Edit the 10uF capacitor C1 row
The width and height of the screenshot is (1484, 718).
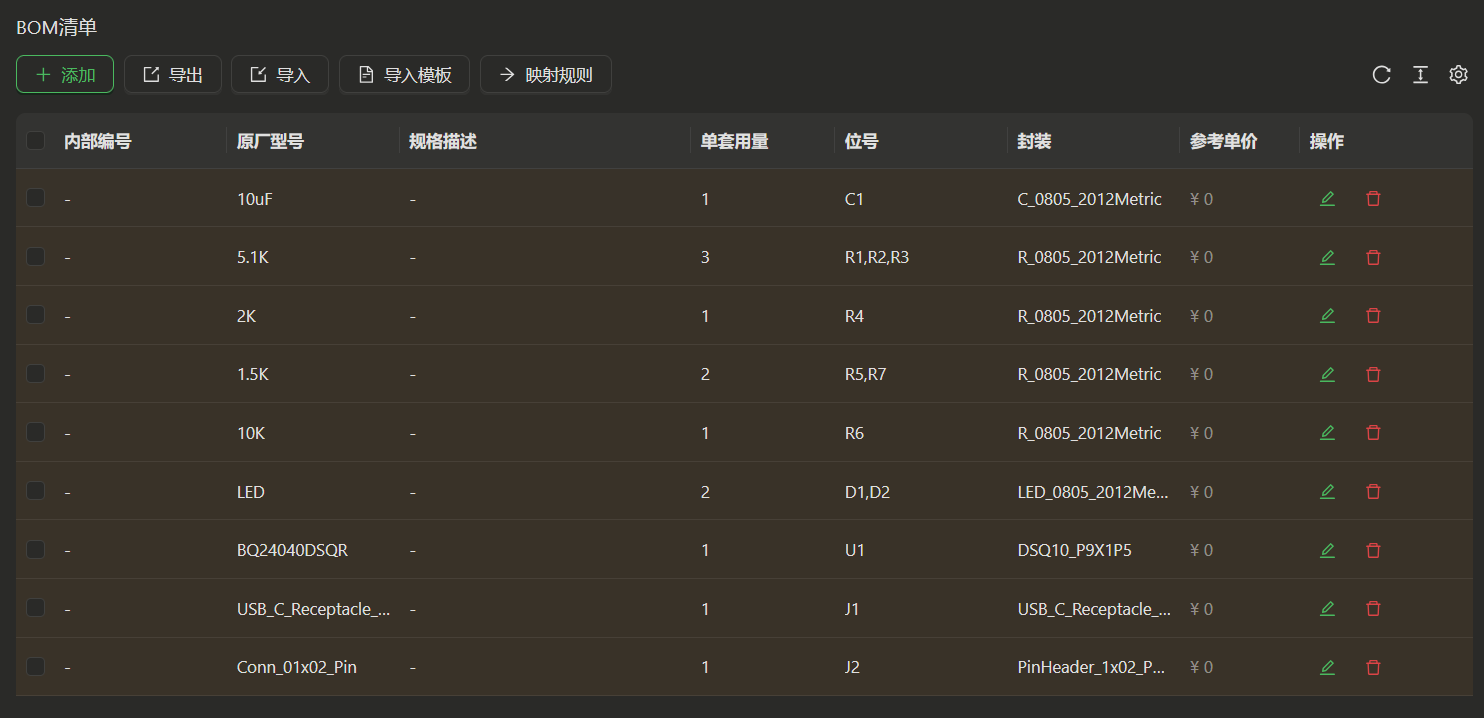1327,199
